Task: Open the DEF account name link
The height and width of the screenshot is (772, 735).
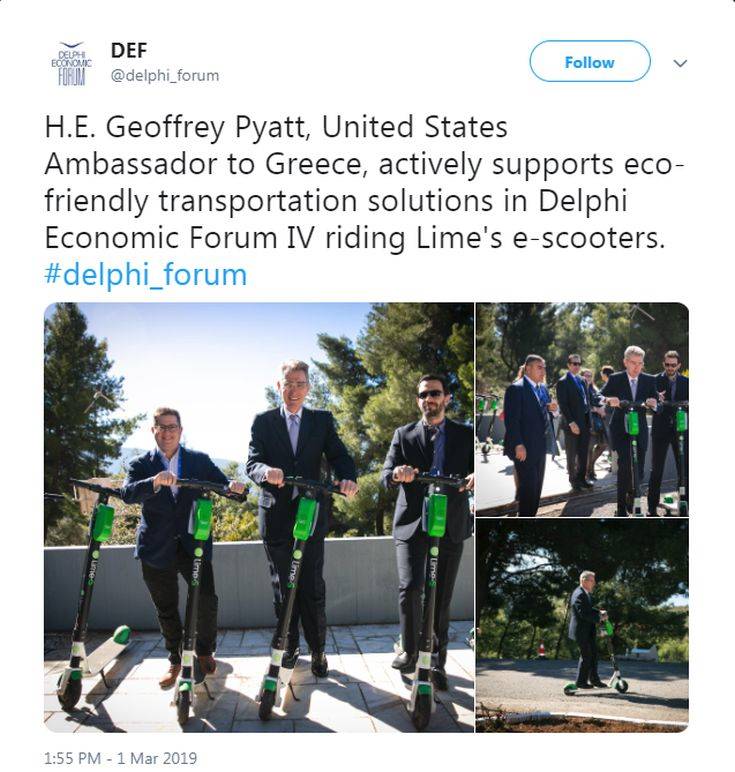Action: (129, 50)
